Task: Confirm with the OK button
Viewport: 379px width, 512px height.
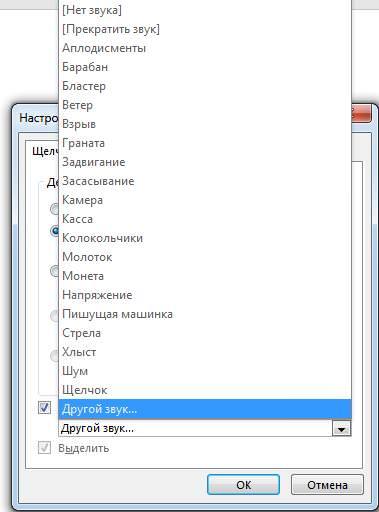Action: (243, 485)
